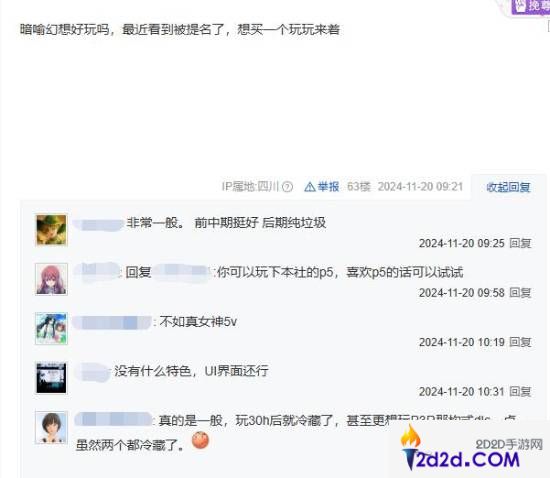Open the green hat avatar profile

click(51, 230)
